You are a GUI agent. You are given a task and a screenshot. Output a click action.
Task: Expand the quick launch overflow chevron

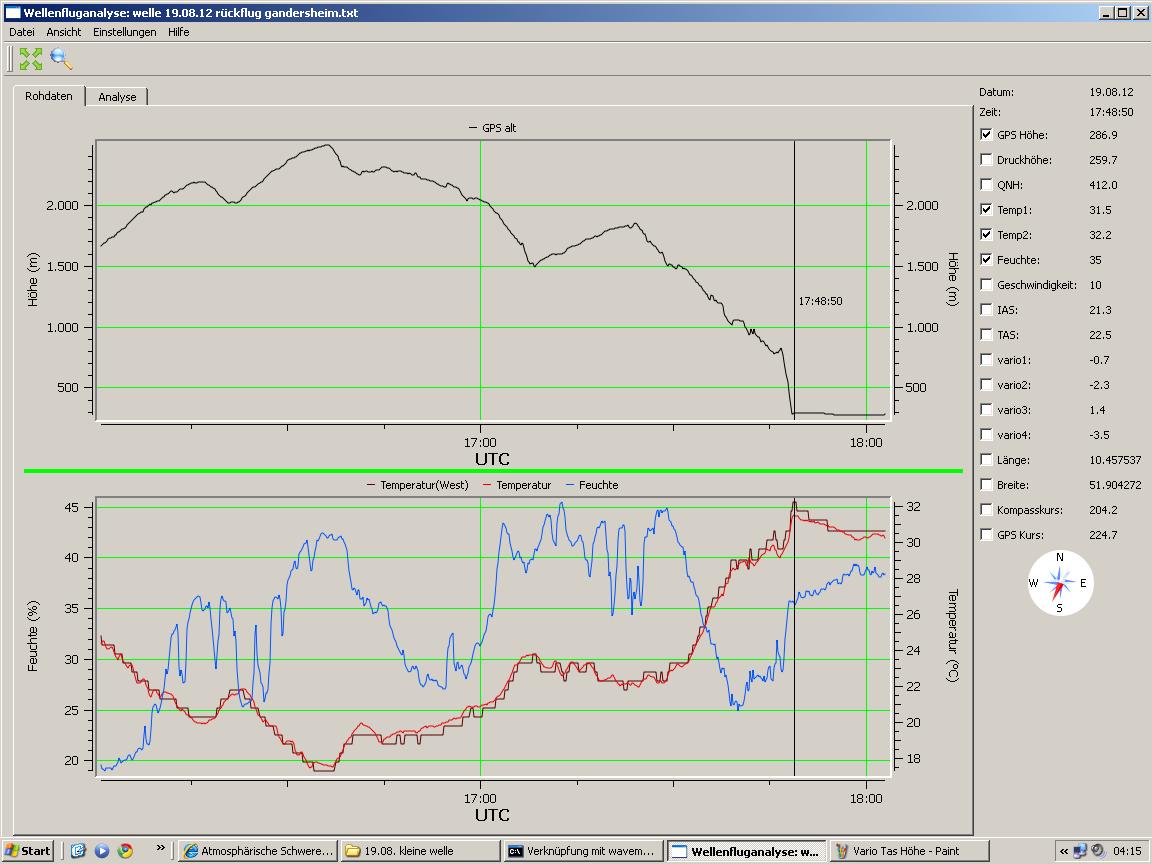click(x=160, y=848)
